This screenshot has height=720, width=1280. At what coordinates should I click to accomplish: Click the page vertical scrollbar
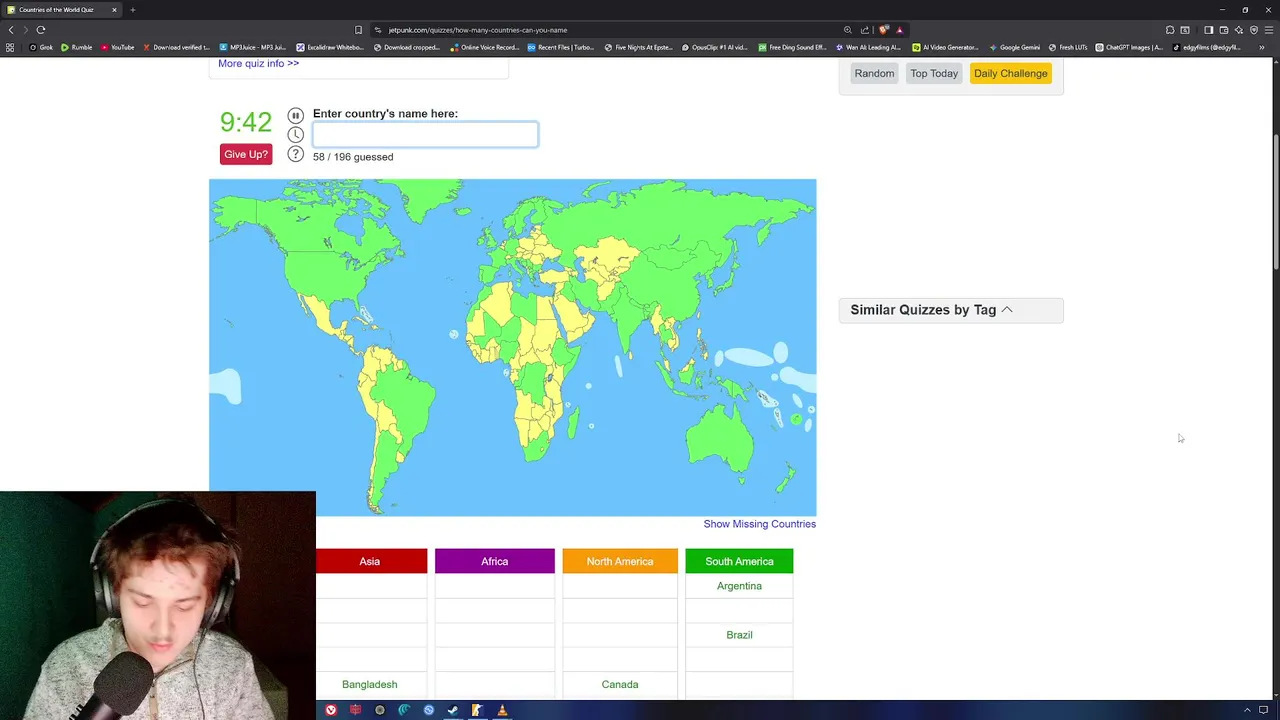coord(1275,200)
